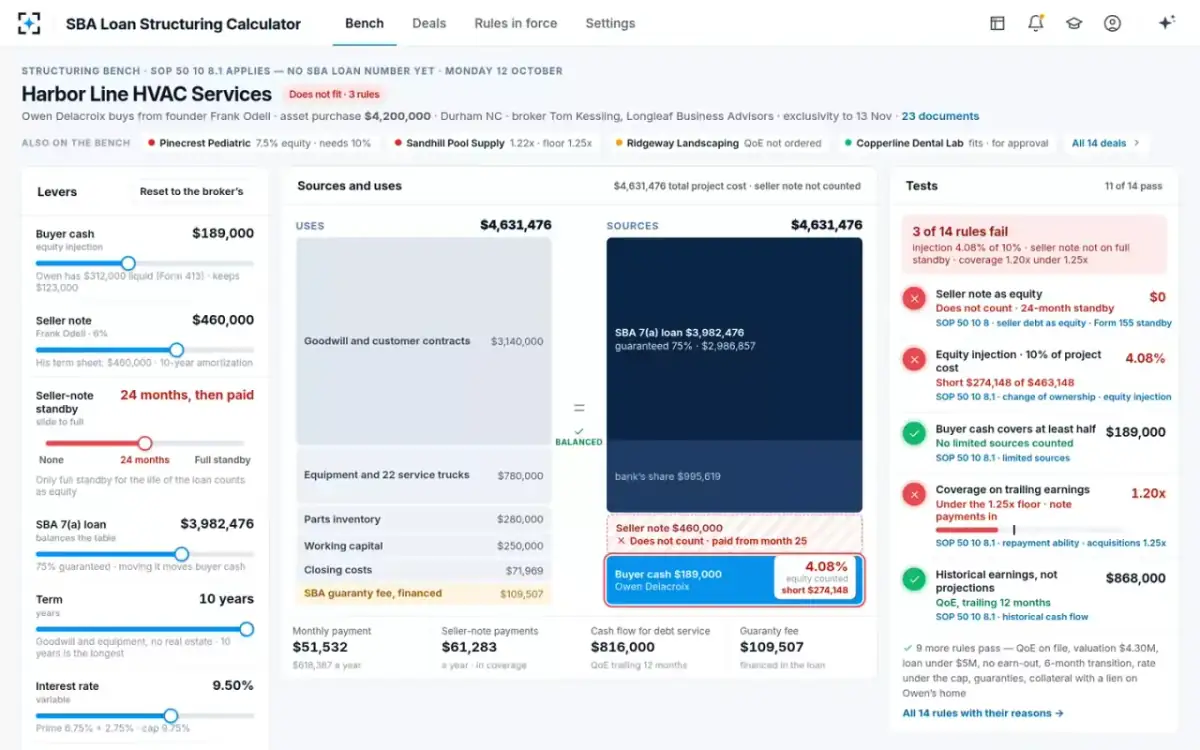Screen dimensions: 1200x750
Task: Set standby to the Full standby label
Action: [x=223, y=460]
